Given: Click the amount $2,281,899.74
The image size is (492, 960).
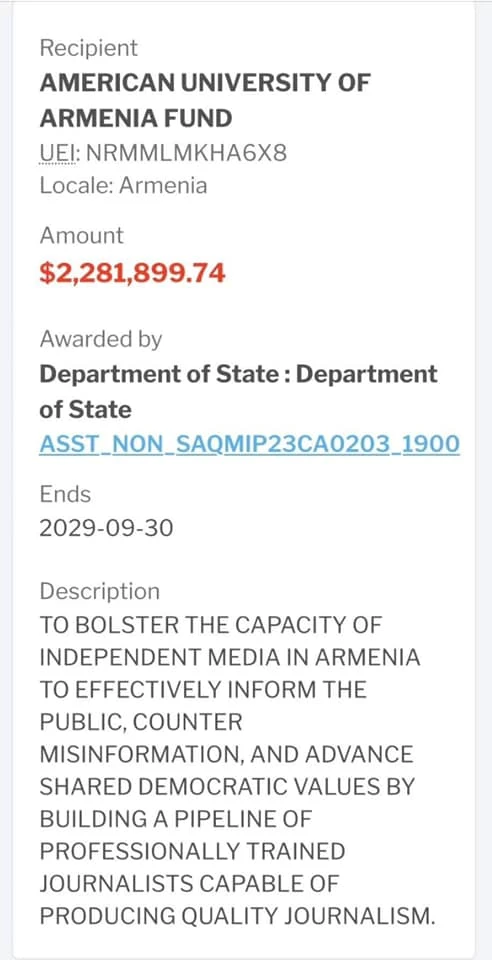Looking at the screenshot, I should pos(133,273).
